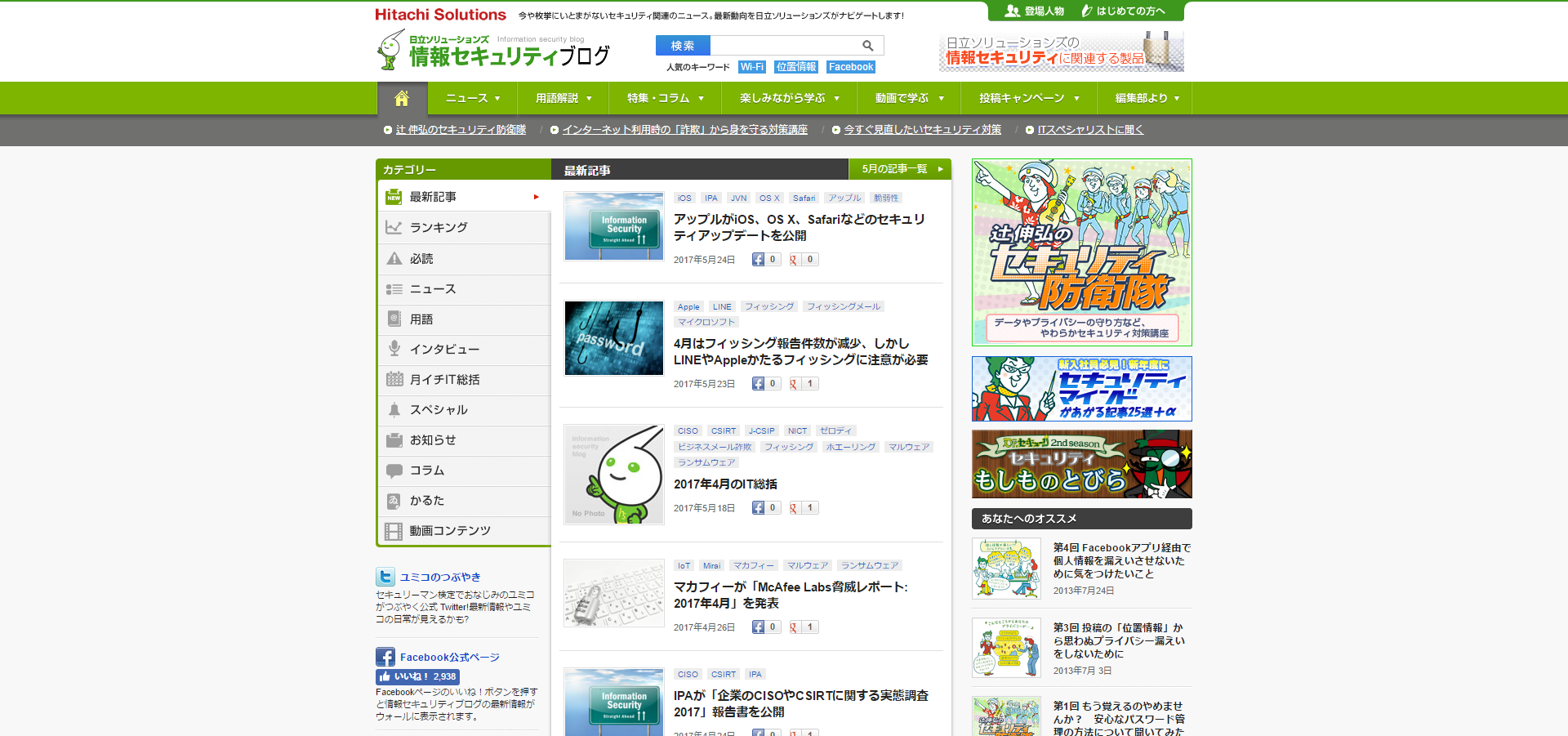This screenshot has height=736, width=1568.
Task: Expand the 投稿キャンペーン dropdown menu
Action: click(x=1029, y=98)
